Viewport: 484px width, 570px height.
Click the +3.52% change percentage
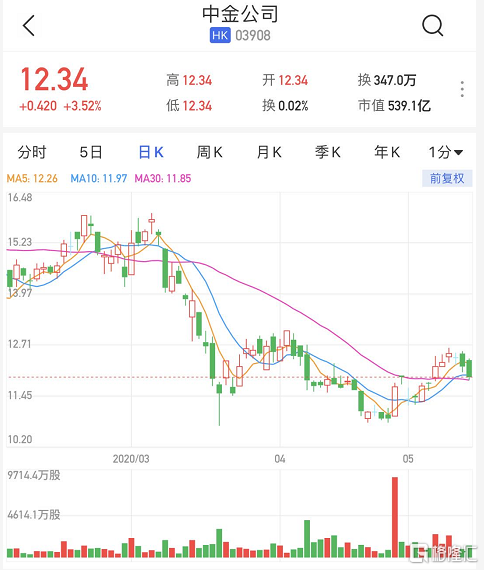pos(82,106)
